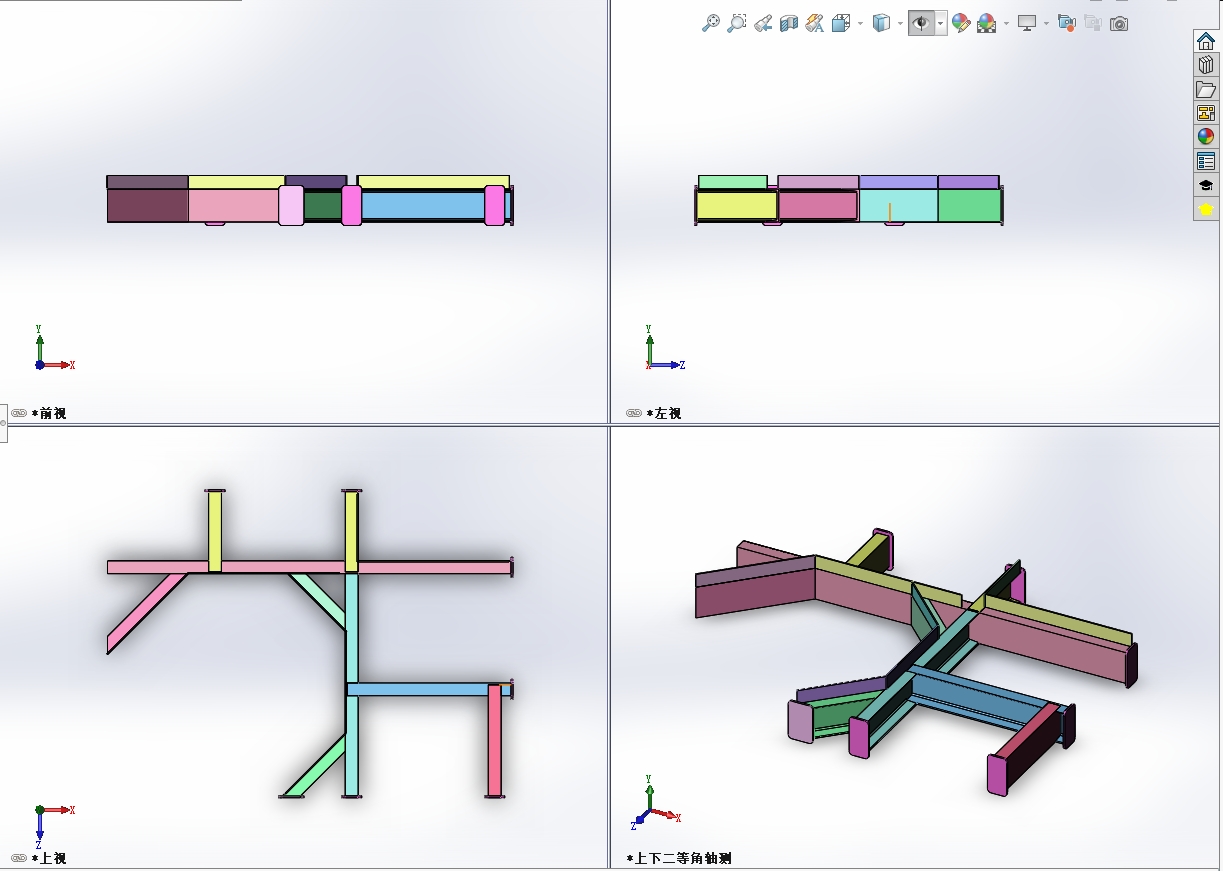
Task: Toggle the link icon beside *前视
Action: [x=19, y=413]
